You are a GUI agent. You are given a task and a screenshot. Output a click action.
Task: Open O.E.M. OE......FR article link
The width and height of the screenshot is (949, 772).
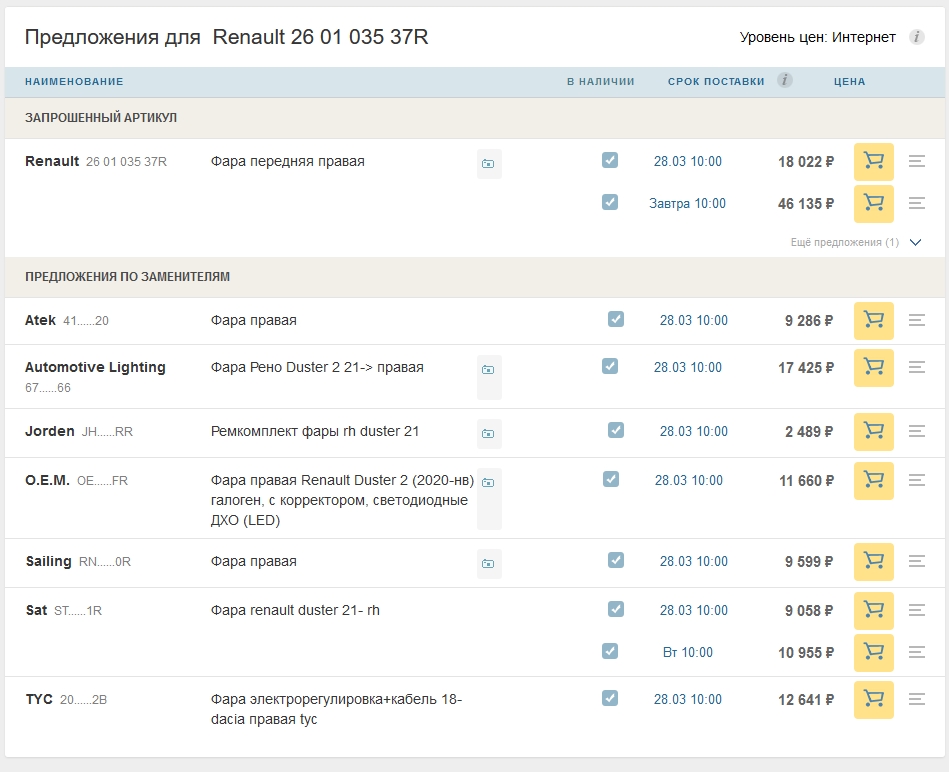pyautogui.click(x=102, y=481)
